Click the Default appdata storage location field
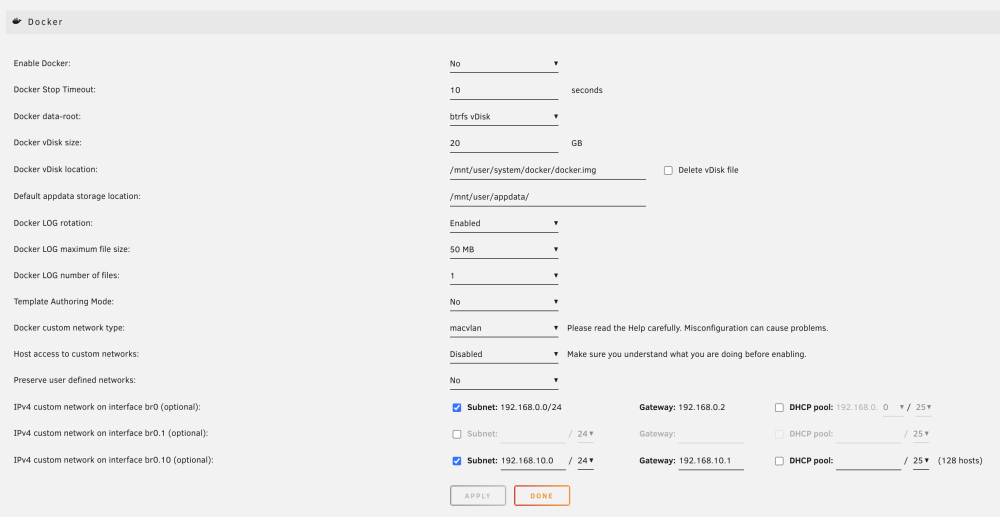This screenshot has width=1000, height=517. tap(547, 197)
